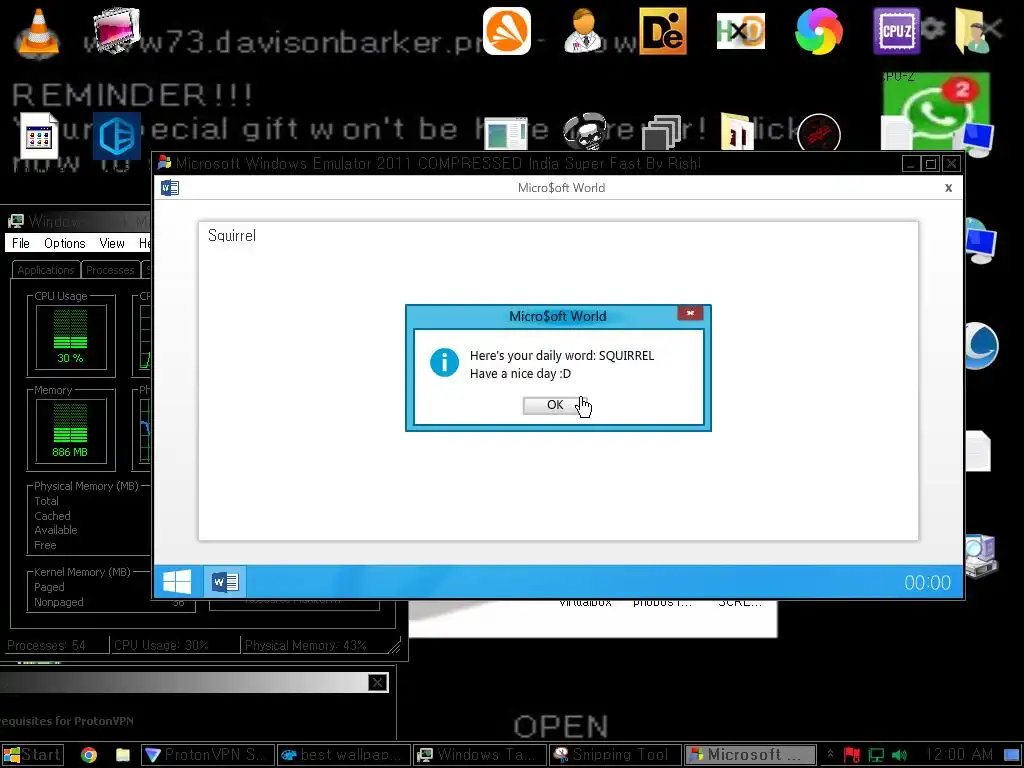Click the volume speaker tray icon
Screen dimensions: 1024x768
click(899, 755)
